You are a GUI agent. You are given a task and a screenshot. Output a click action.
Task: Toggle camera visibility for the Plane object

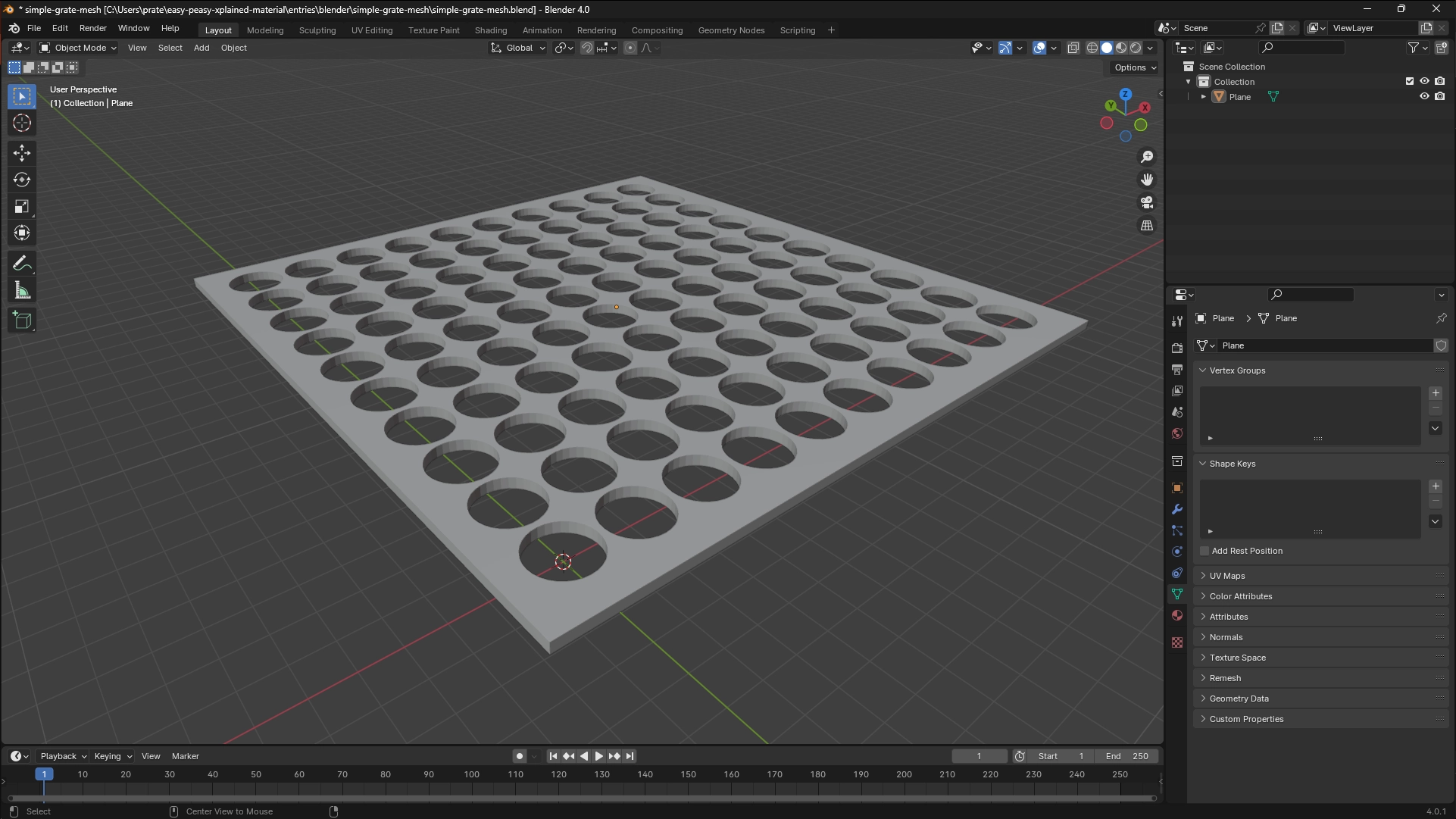pyautogui.click(x=1441, y=96)
